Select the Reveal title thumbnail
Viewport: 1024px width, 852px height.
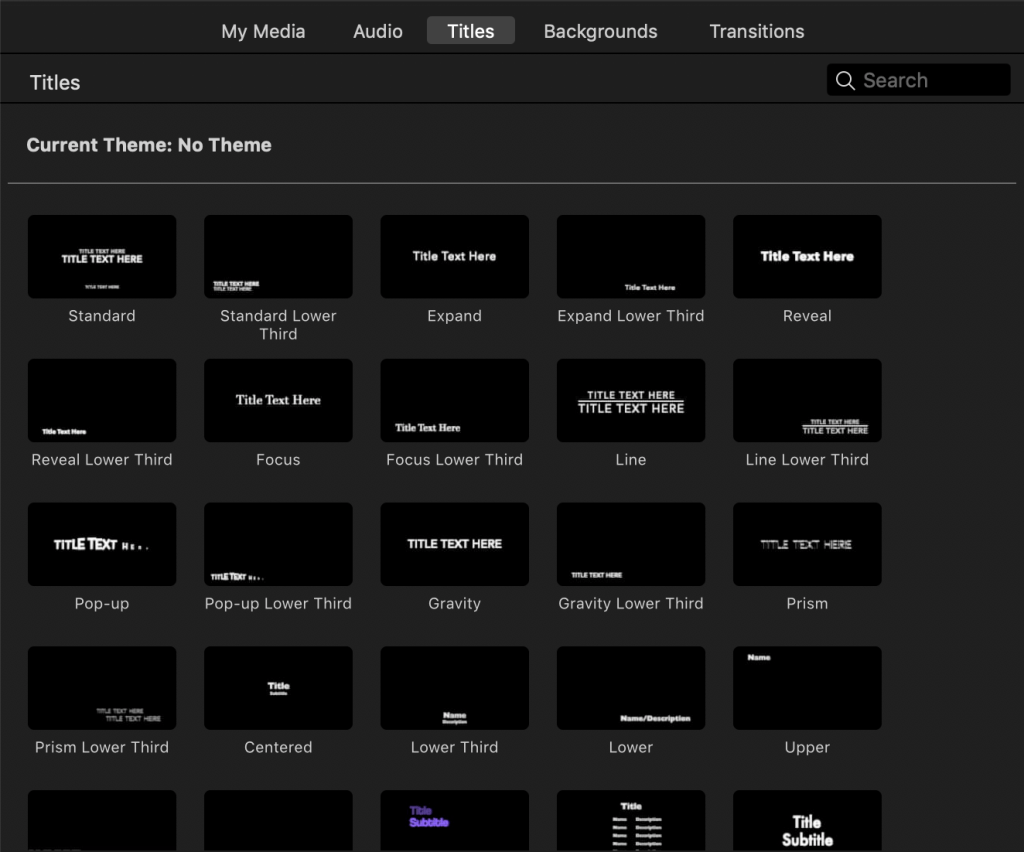(807, 257)
